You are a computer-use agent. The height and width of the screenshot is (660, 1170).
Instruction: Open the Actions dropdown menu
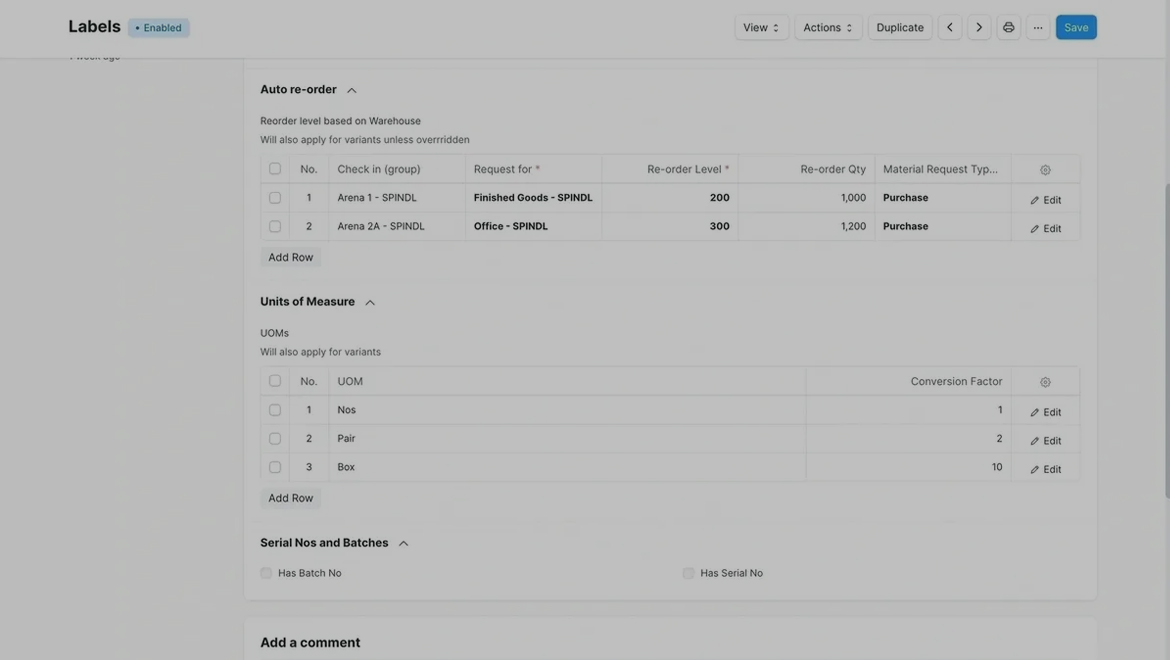click(828, 28)
